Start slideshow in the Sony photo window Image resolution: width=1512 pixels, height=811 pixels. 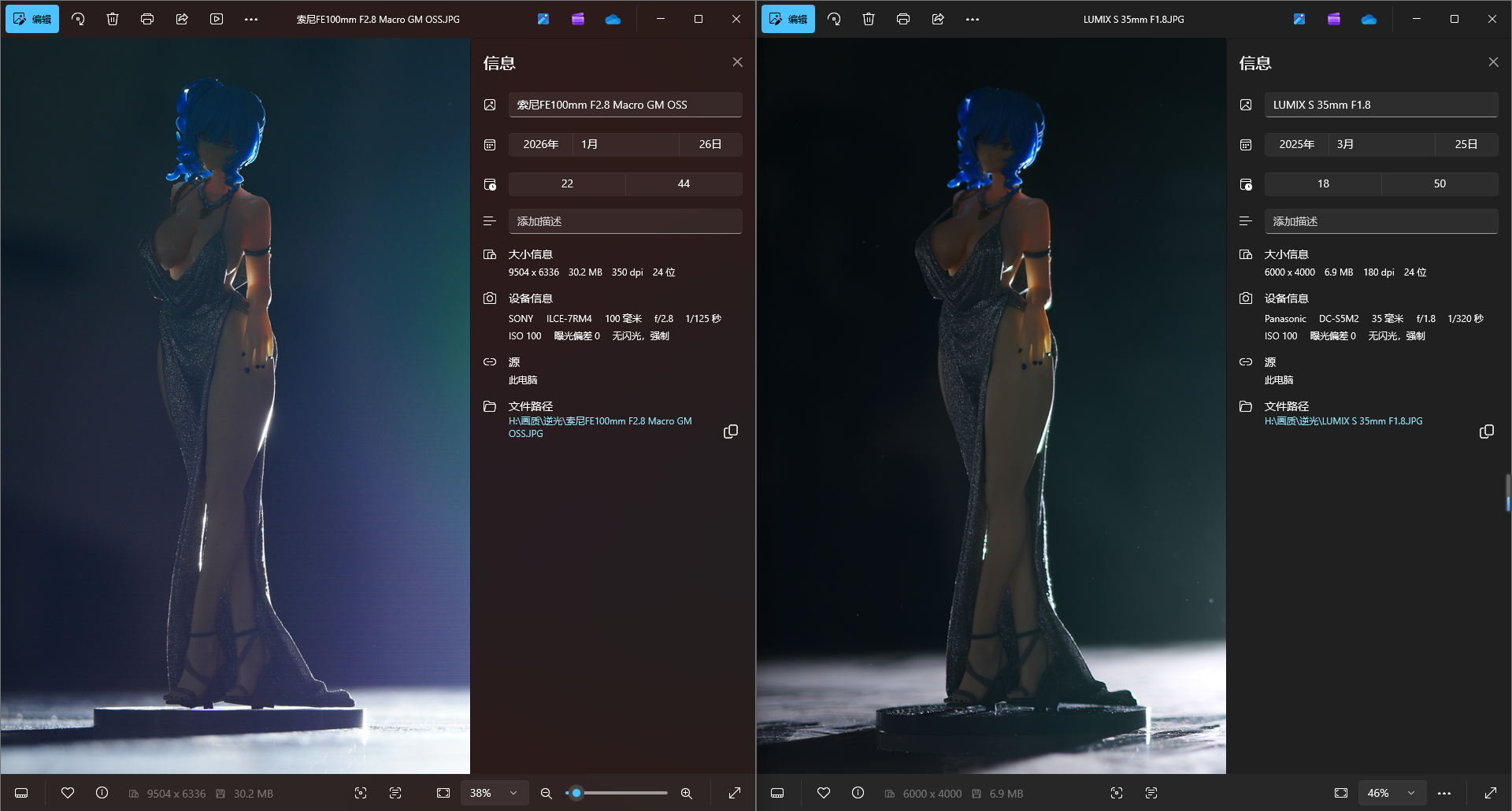[x=217, y=19]
